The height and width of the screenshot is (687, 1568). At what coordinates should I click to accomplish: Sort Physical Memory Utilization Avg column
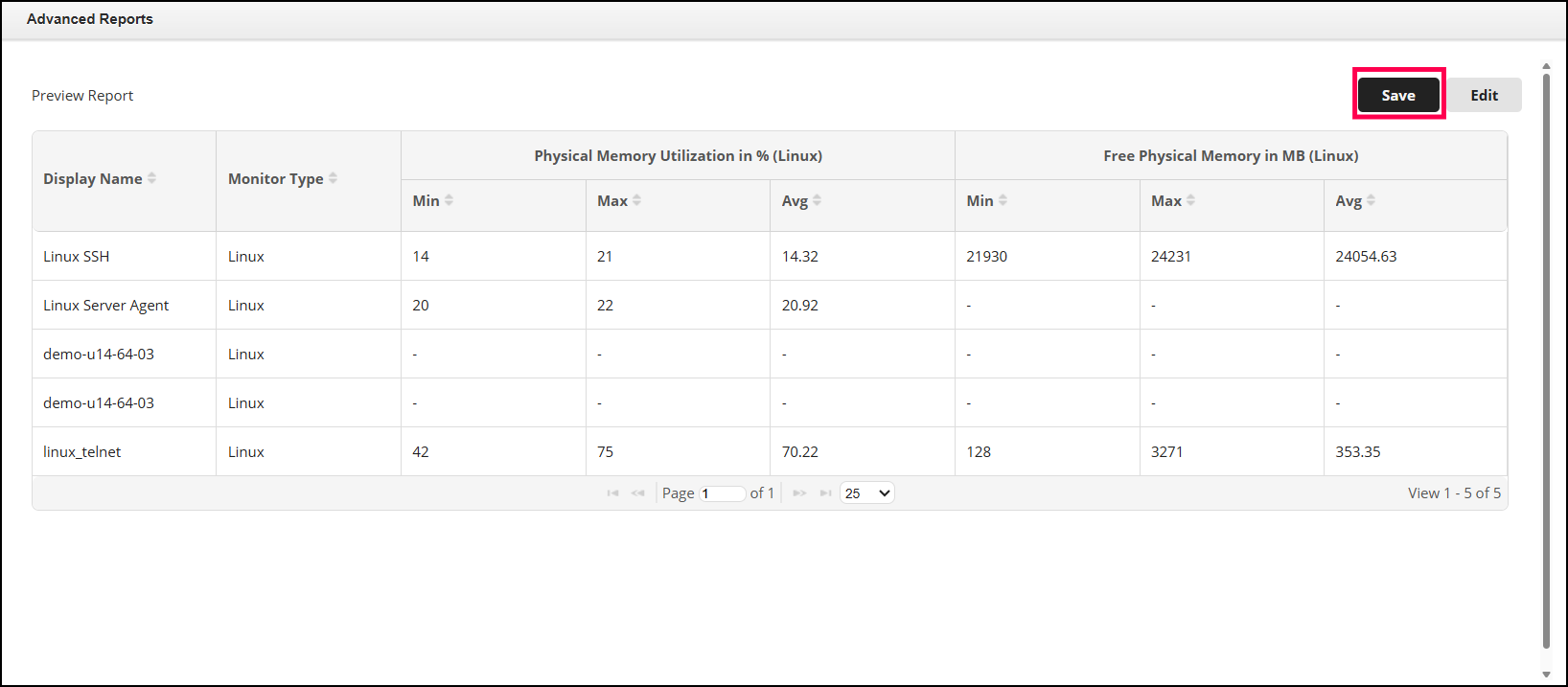[x=817, y=200]
